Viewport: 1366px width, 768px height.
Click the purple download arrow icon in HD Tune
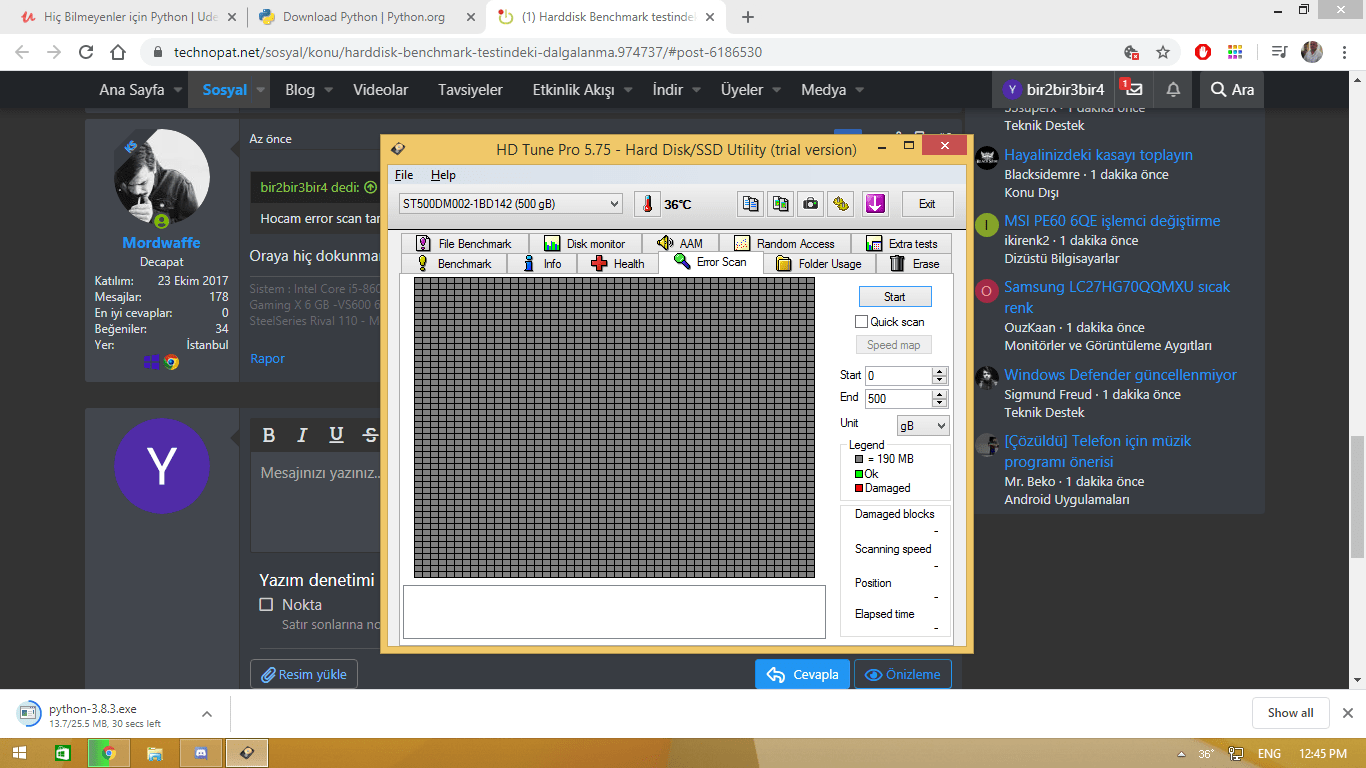pyautogui.click(x=876, y=204)
